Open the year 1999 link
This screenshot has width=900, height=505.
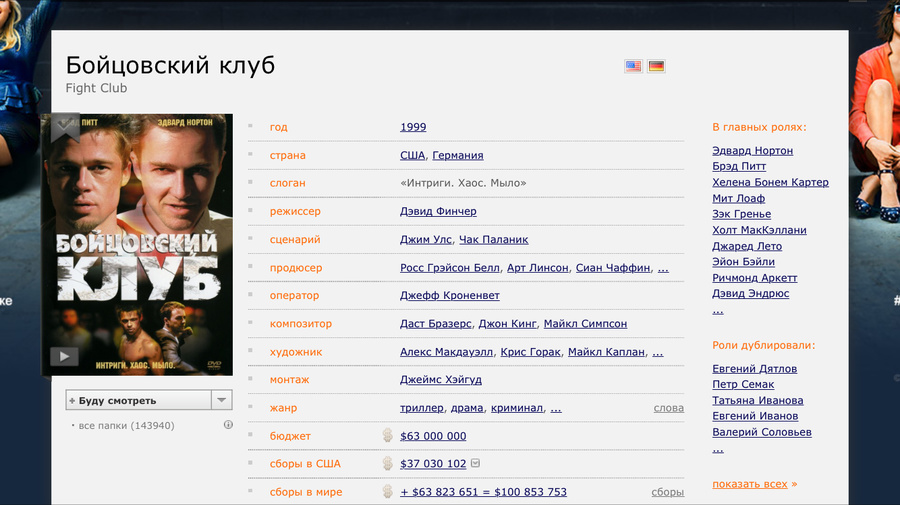pyautogui.click(x=413, y=127)
